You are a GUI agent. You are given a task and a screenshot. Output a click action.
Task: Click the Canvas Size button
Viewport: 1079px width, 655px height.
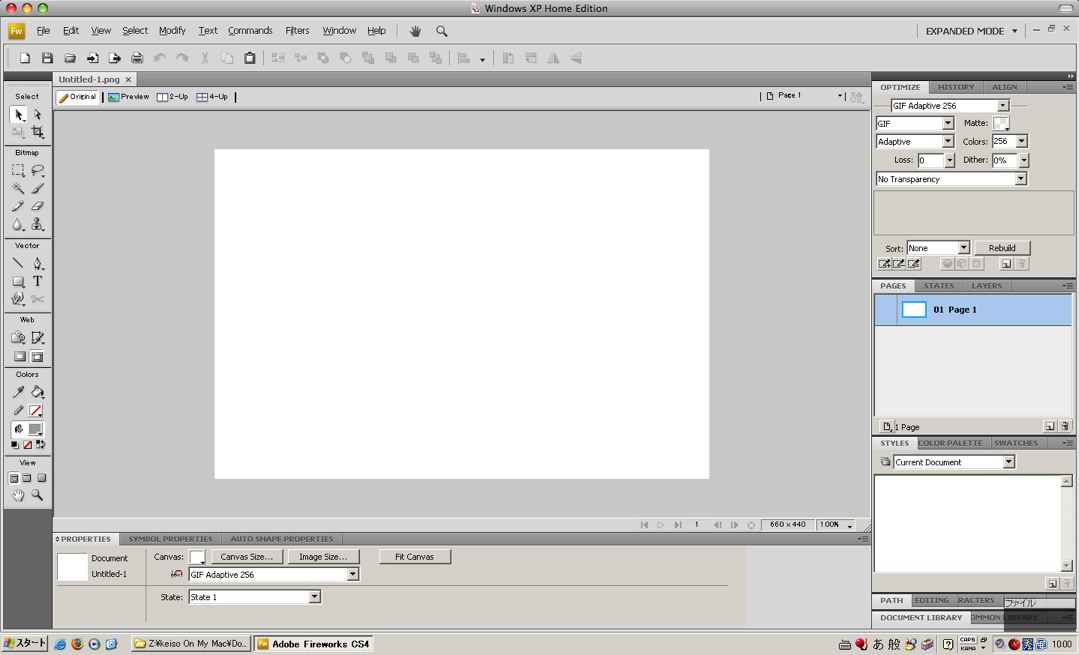coord(246,557)
